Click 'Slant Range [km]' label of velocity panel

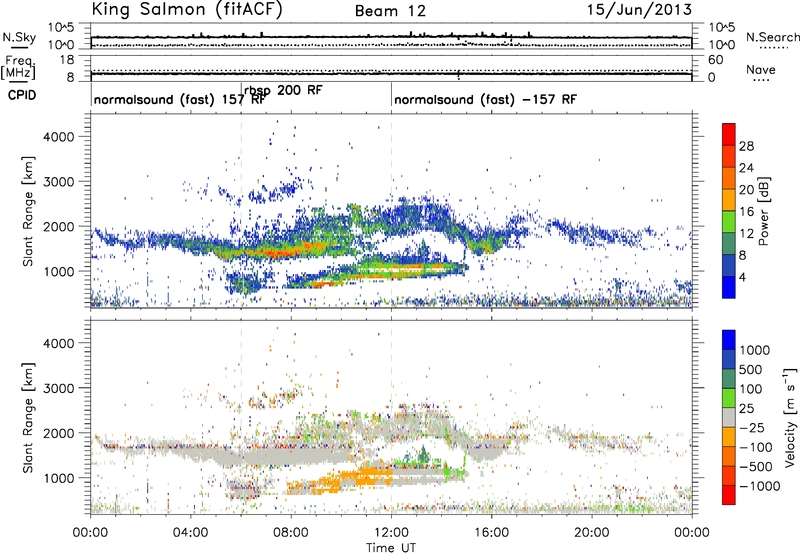click(28, 417)
